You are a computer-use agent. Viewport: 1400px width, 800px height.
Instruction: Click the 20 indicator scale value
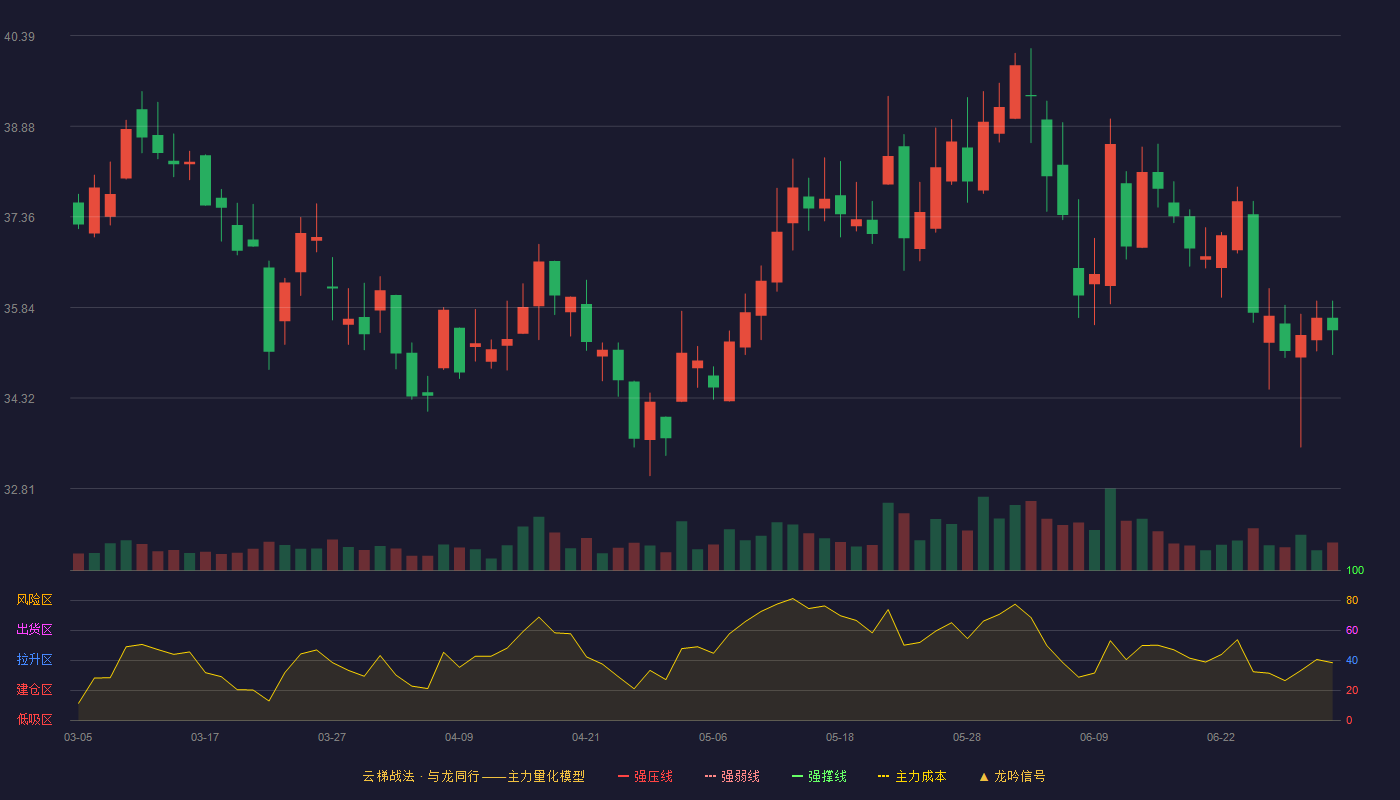pyautogui.click(x=1352, y=690)
